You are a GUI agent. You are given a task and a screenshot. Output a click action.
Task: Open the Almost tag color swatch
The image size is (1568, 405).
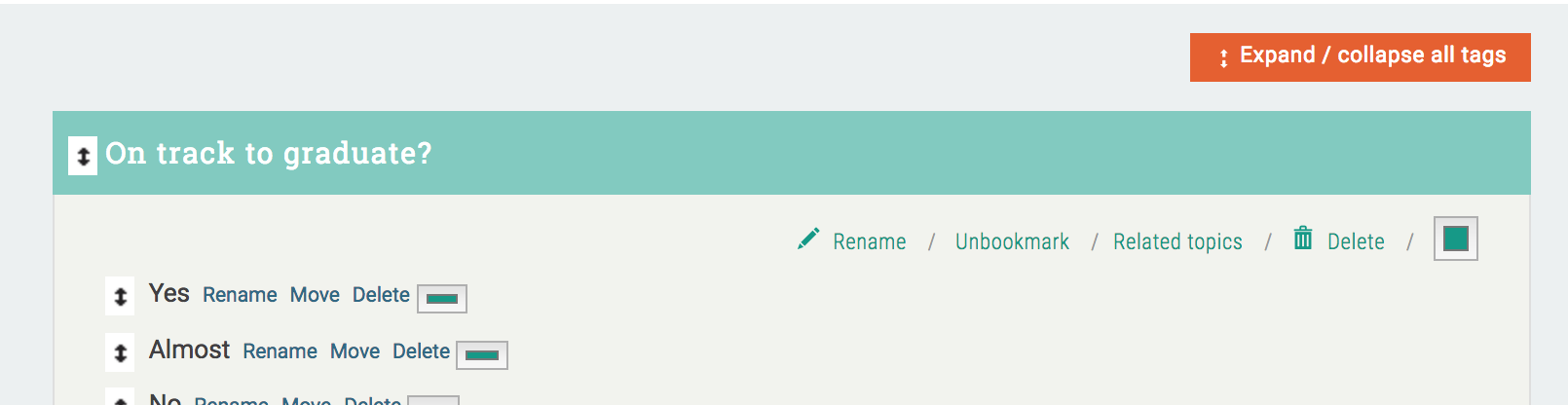coord(482,355)
